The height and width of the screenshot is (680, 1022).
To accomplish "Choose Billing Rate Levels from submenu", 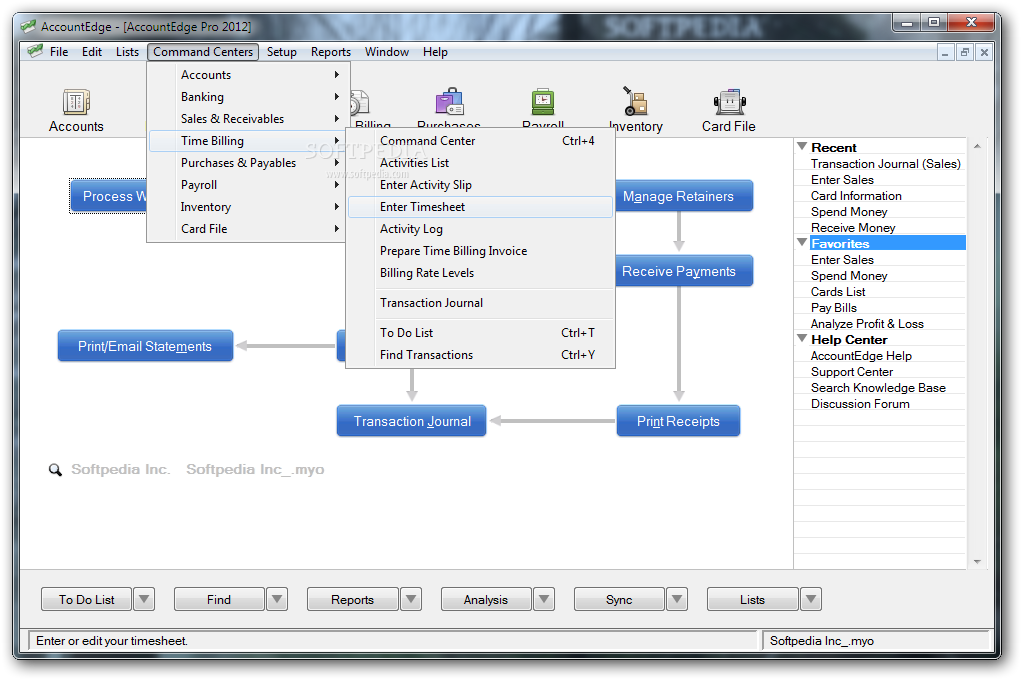I will (x=480, y=273).
